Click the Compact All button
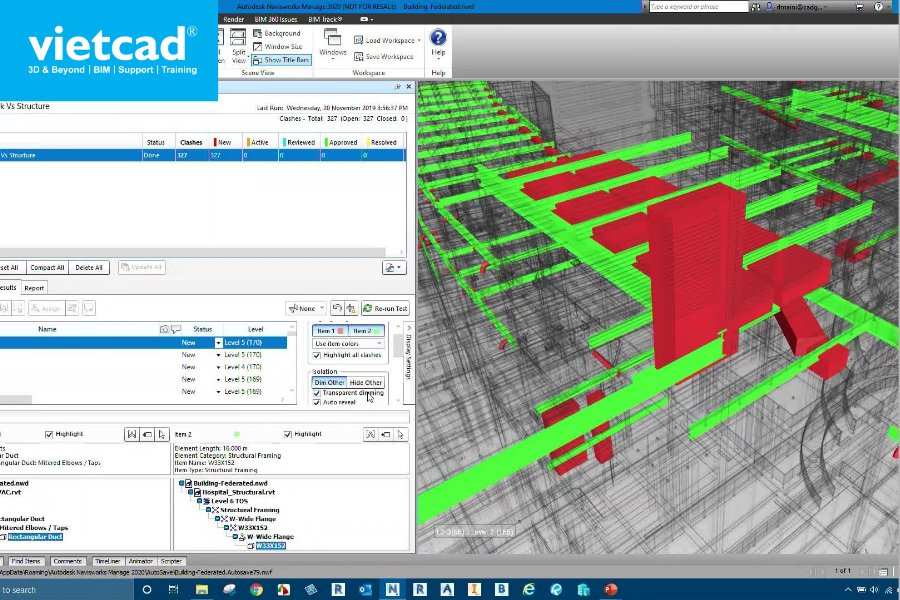Screen dimensions: 900x600 tap(47, 268)
